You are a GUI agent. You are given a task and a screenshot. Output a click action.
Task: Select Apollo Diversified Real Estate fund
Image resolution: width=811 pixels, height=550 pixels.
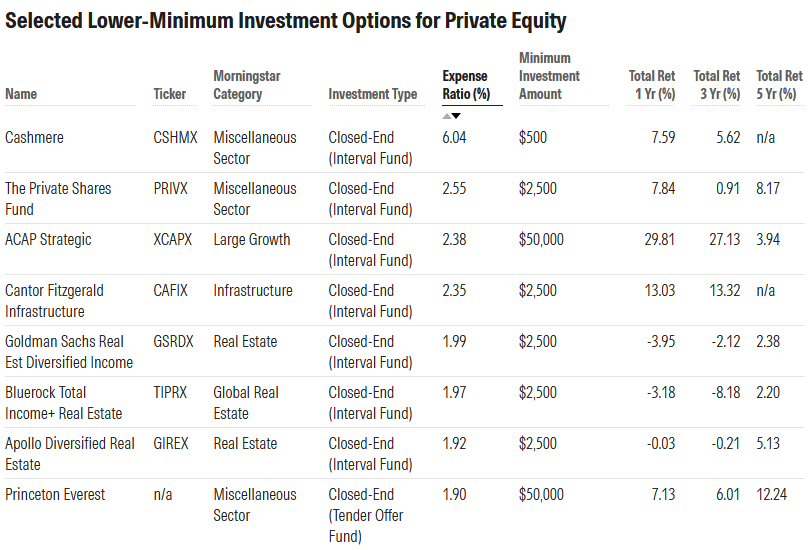pyautogui.click(x=69, y=454)
